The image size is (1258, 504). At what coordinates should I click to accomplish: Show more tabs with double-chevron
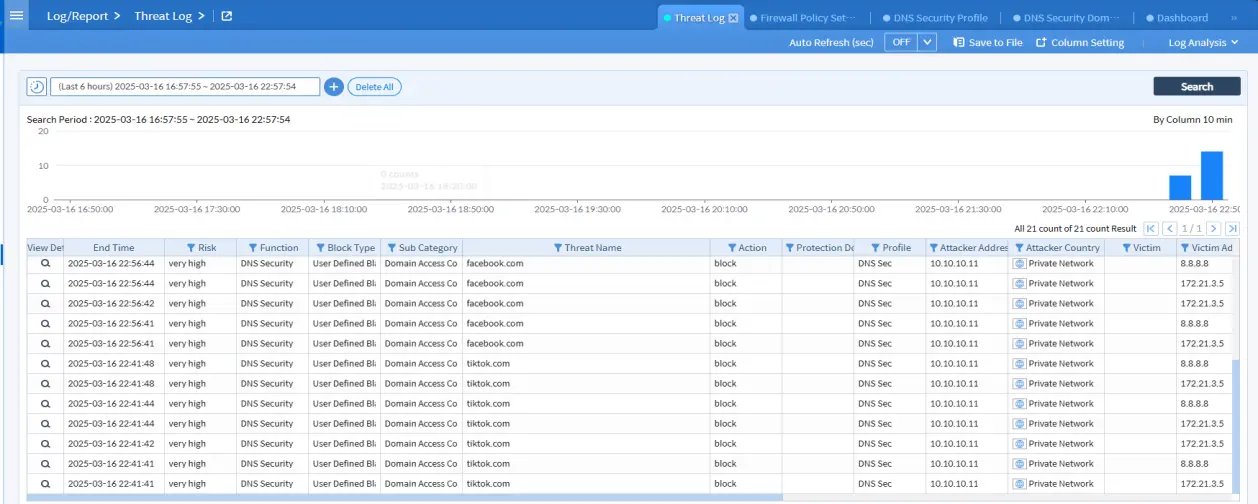click(1233, 18)
